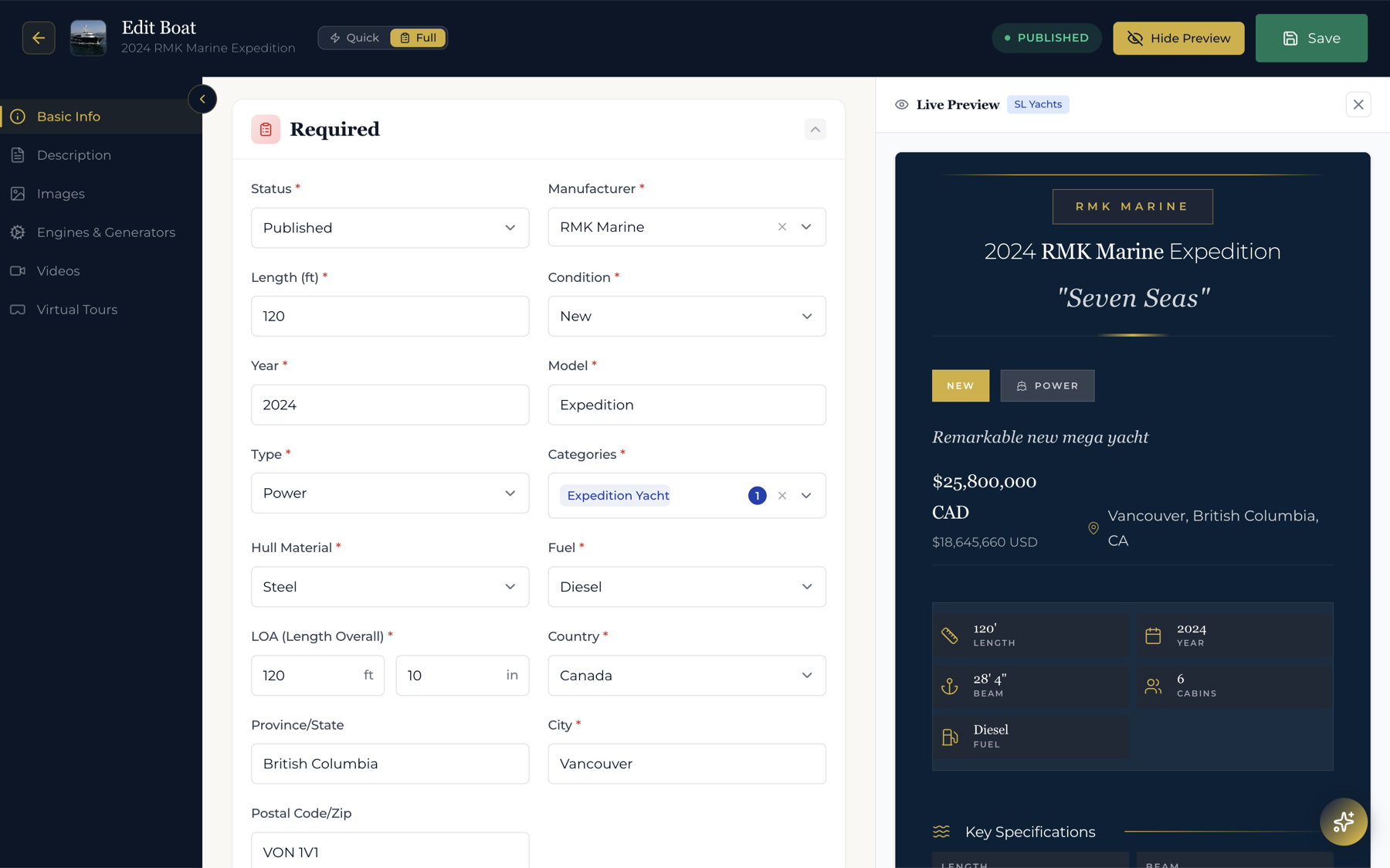Expand the Manufacturer dropdown arrow

tap(806, 227)
